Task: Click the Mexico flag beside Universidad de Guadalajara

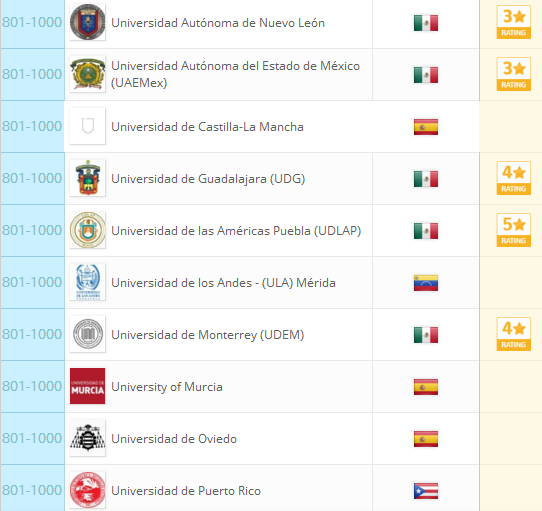Action: [x=426, y=179]
